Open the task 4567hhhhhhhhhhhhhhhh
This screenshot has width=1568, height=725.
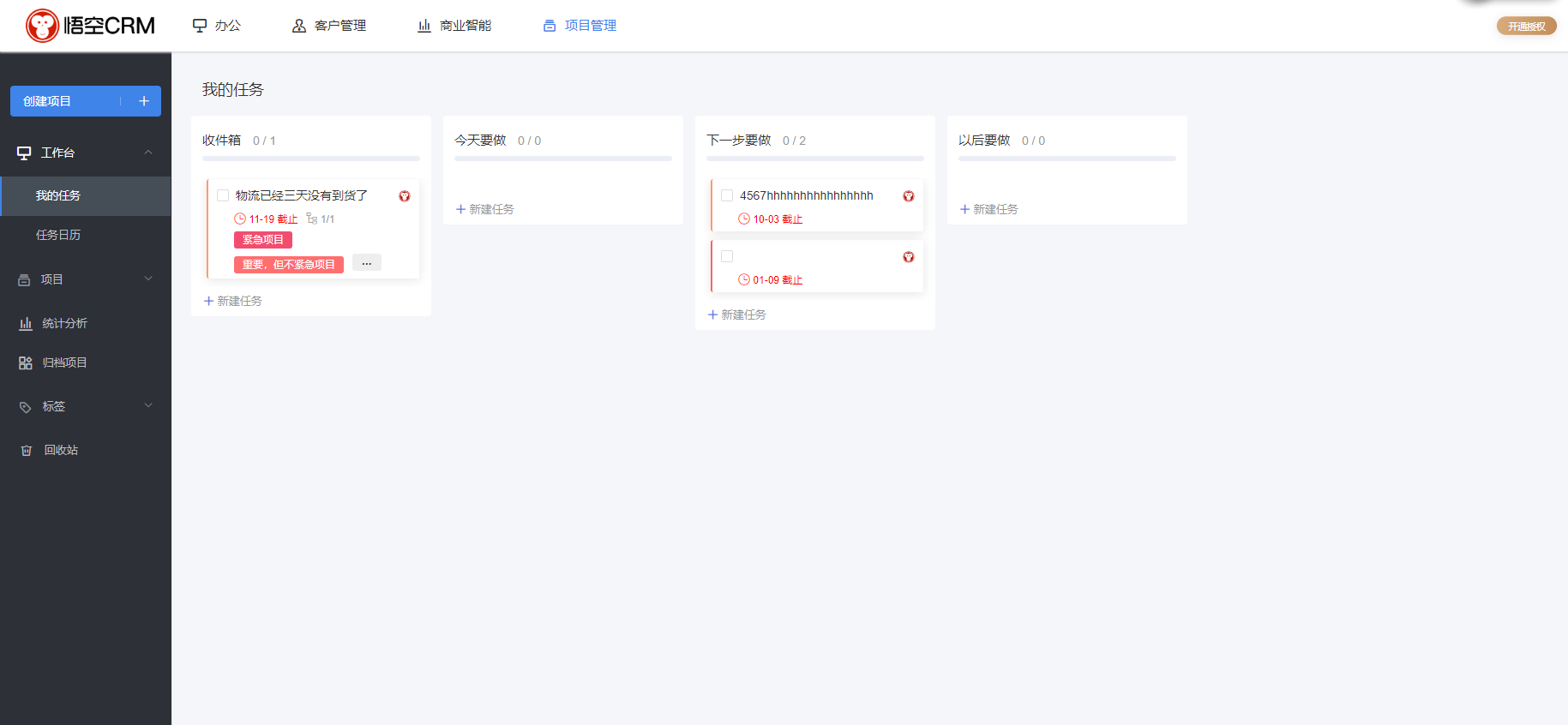[807, 195]
